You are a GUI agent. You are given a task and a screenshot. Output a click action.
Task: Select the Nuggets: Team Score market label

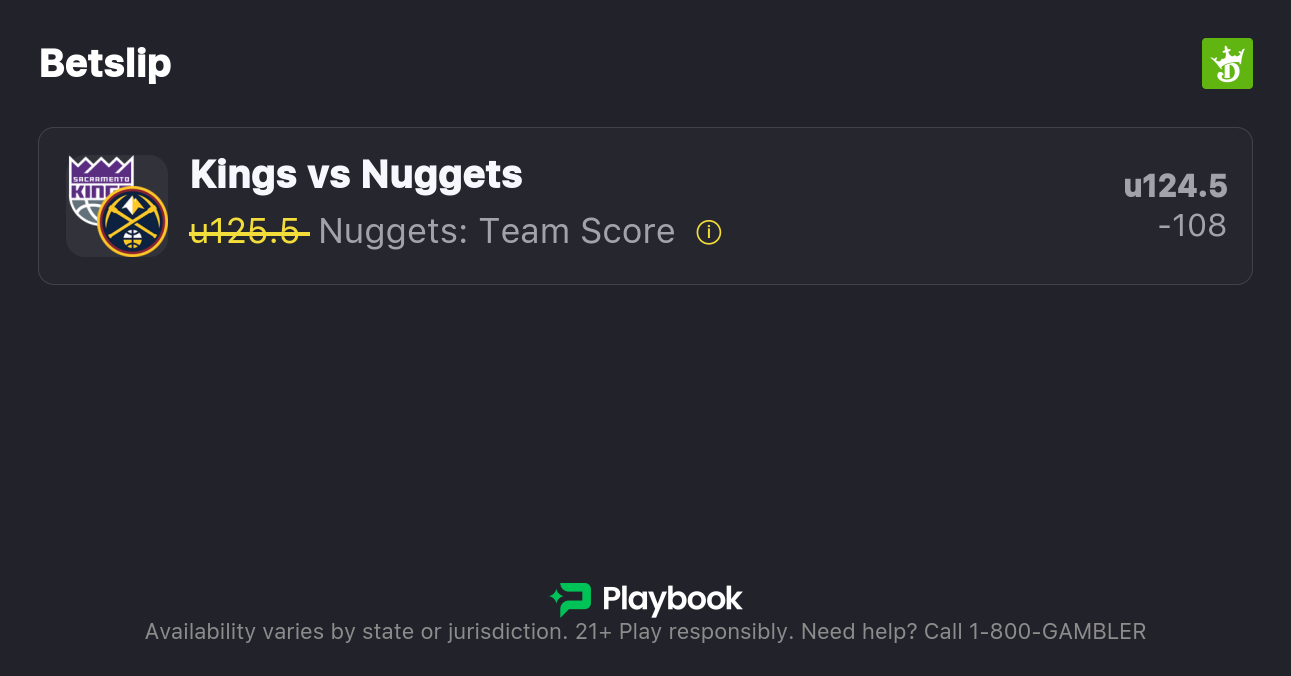pos(496,232)
